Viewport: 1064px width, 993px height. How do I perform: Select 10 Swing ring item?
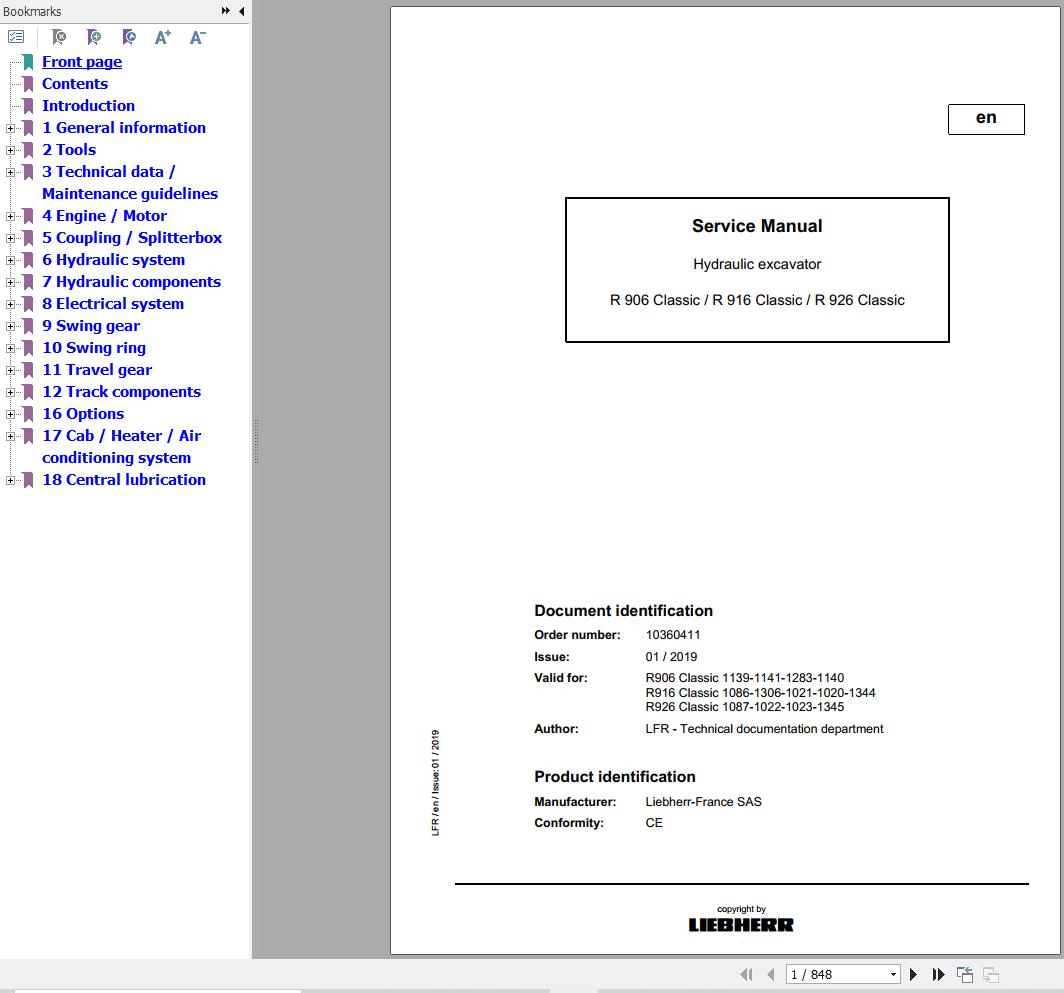(94, 348)
